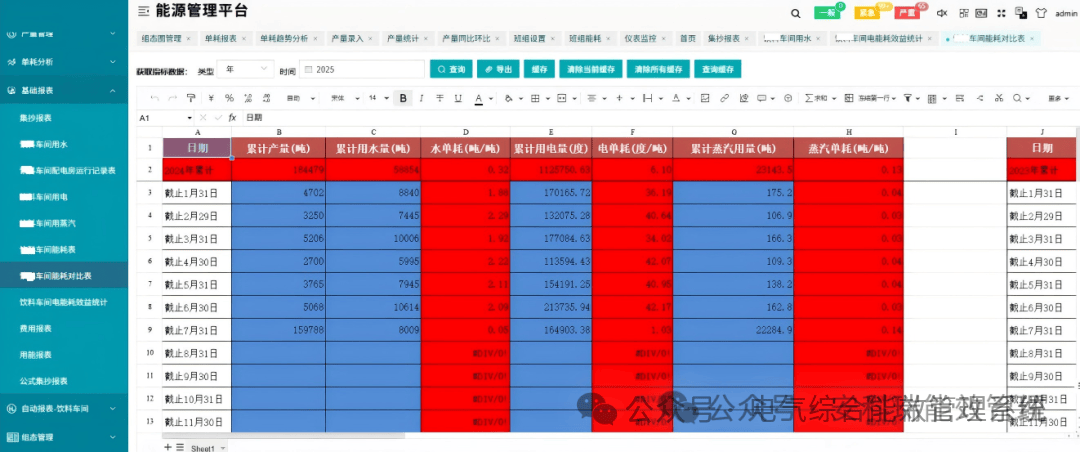Image resolution: width=1080 pixels, height=452 pixels.
Task: Expand the sum function dropdown arrow
Action: (x=832, y=99)
